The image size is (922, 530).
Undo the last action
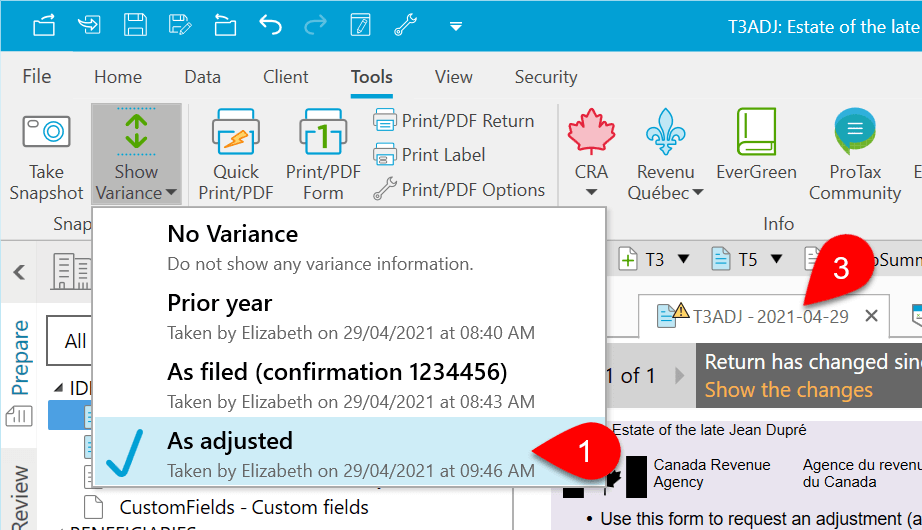point(270,25)
